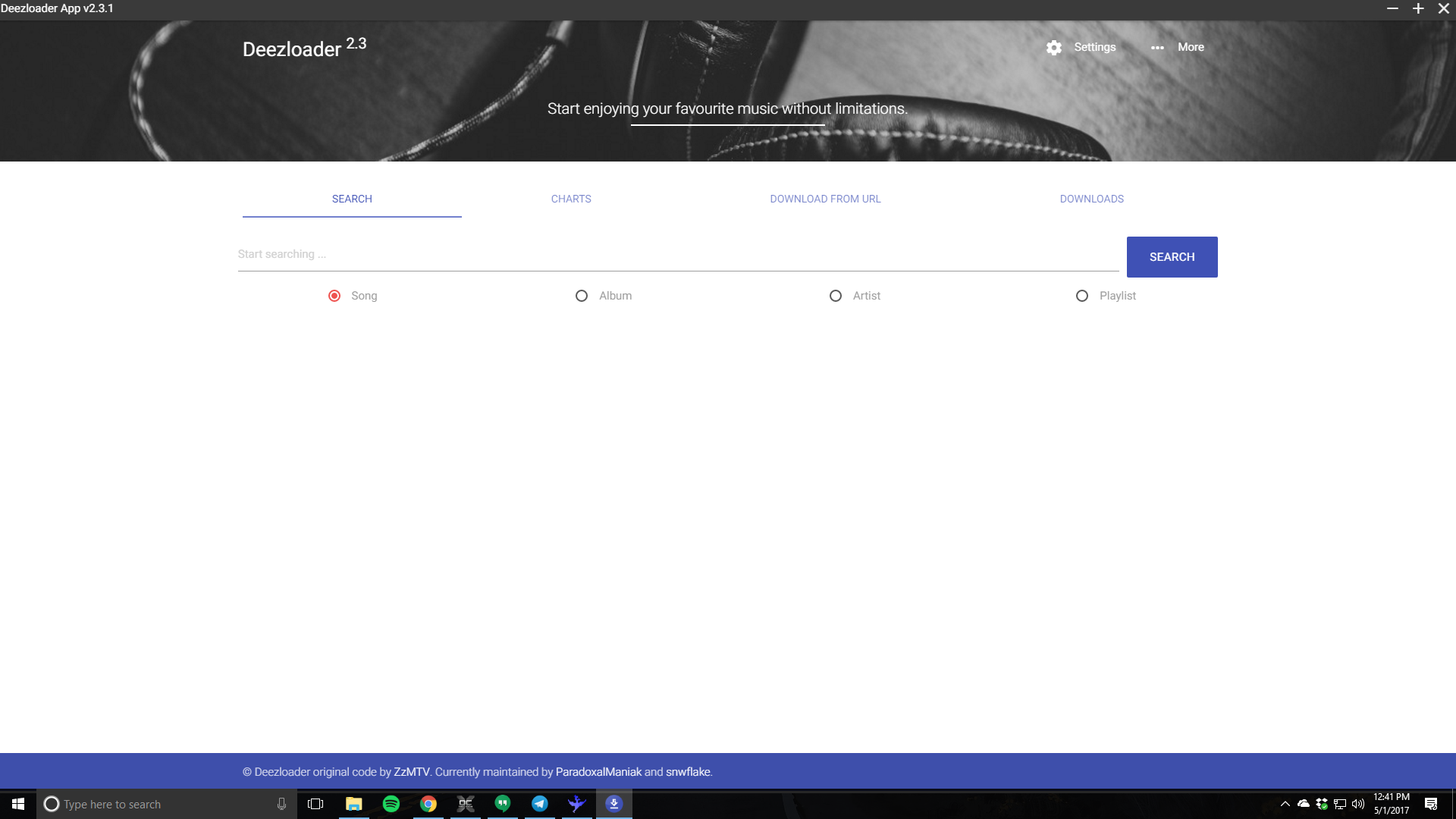Open the Windows Start menu
Viewport: 1456px width, 819px height.
(x=18, y=804)
